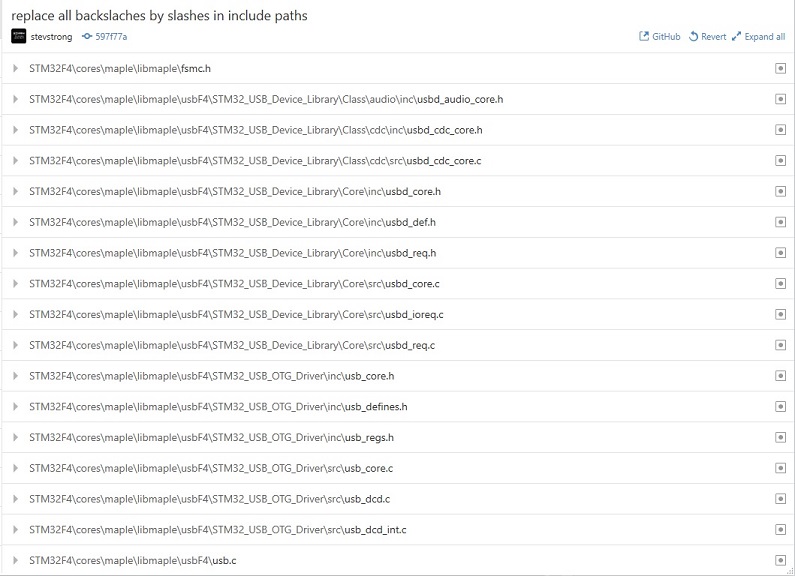Screen dimensions: 795x576
Task: Expand usb_regs.h diff arrow
Action: [15, 437]
